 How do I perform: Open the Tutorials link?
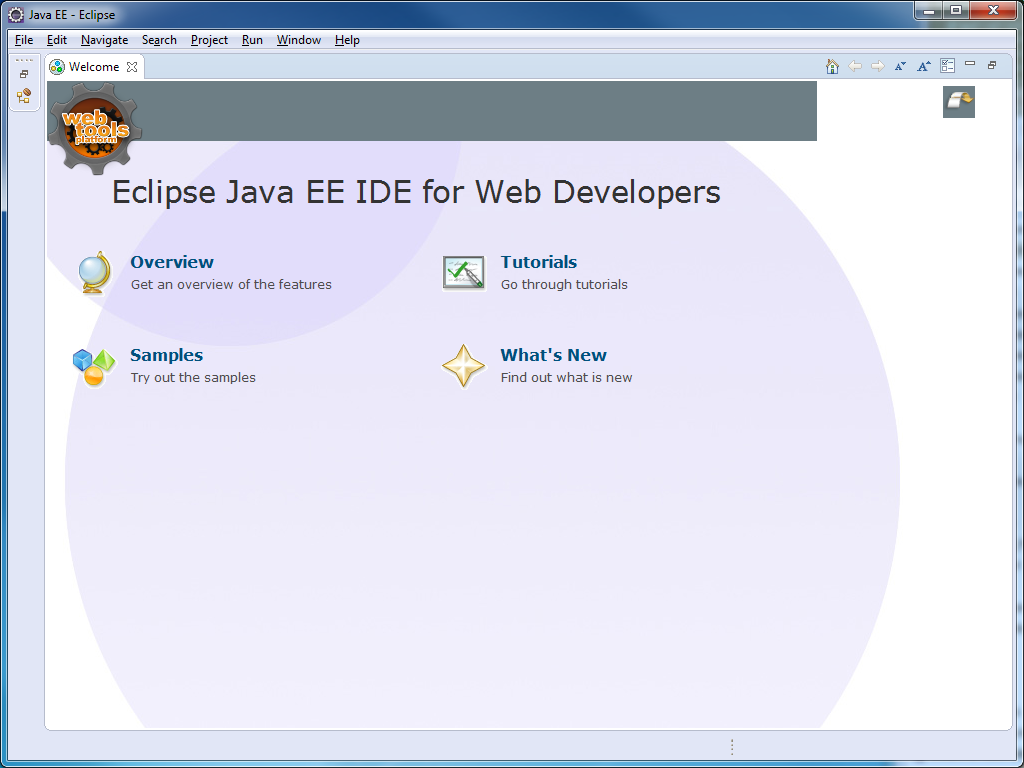click(539, 262)
